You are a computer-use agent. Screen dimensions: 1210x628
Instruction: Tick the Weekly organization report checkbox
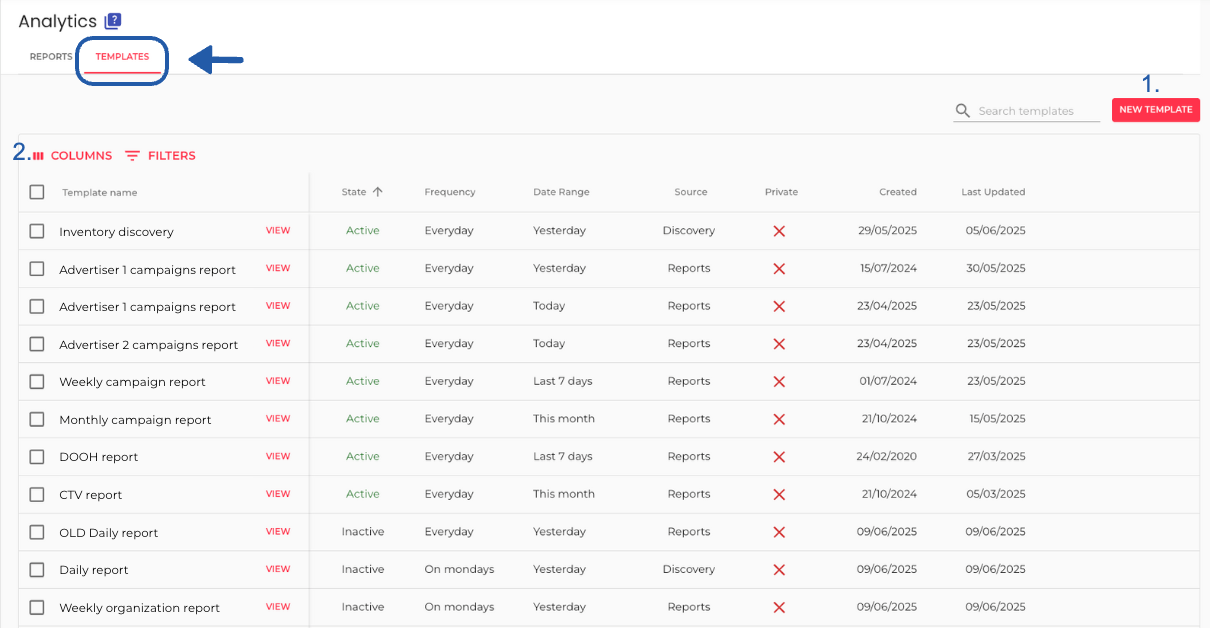pos(37,607)
